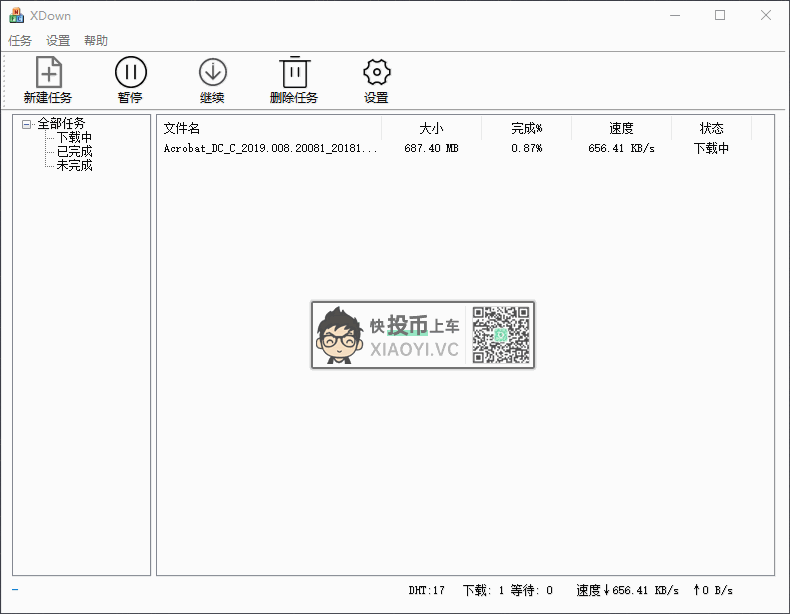
Task: Sort by the 完成% column header
Action: (x=526, y=128)
